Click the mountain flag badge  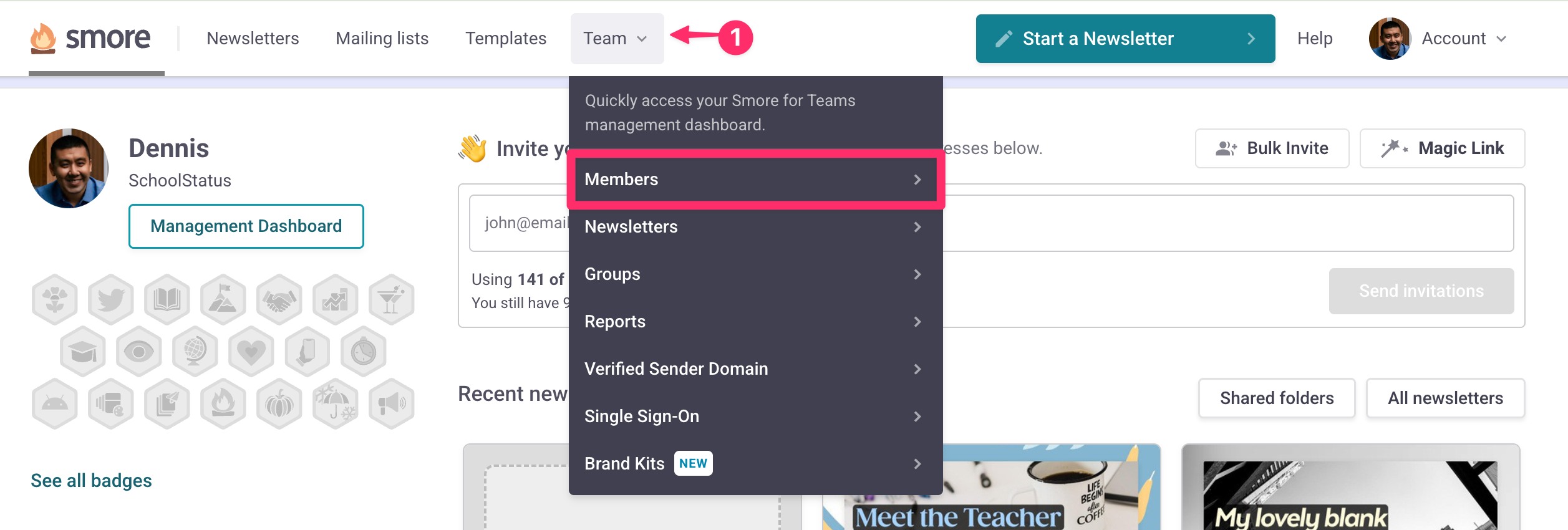tap(223, 300)
